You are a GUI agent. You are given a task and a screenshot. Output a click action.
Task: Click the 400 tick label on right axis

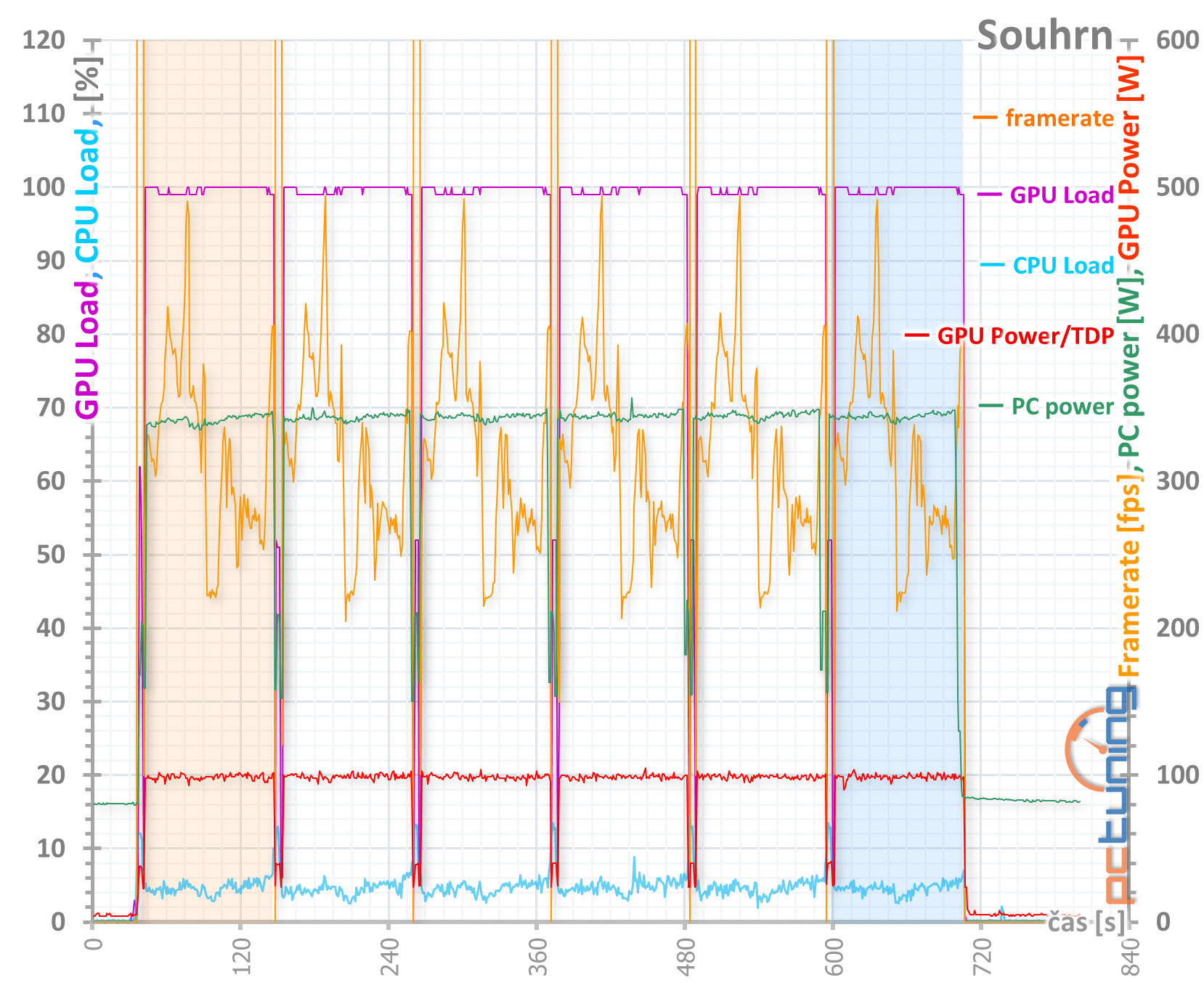click(1177, 334)
